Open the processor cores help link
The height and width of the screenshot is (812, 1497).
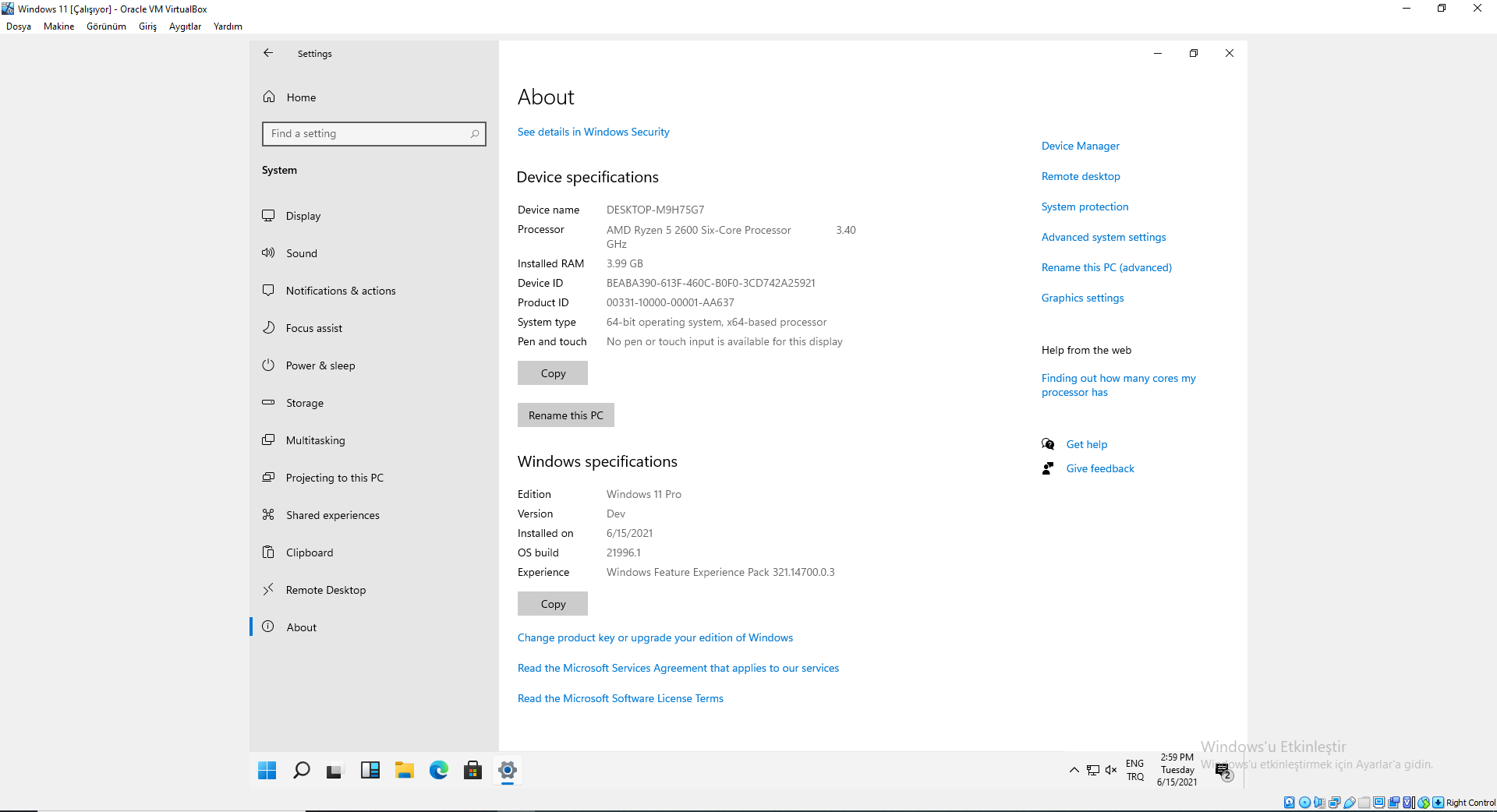[x=1118, y=386]
